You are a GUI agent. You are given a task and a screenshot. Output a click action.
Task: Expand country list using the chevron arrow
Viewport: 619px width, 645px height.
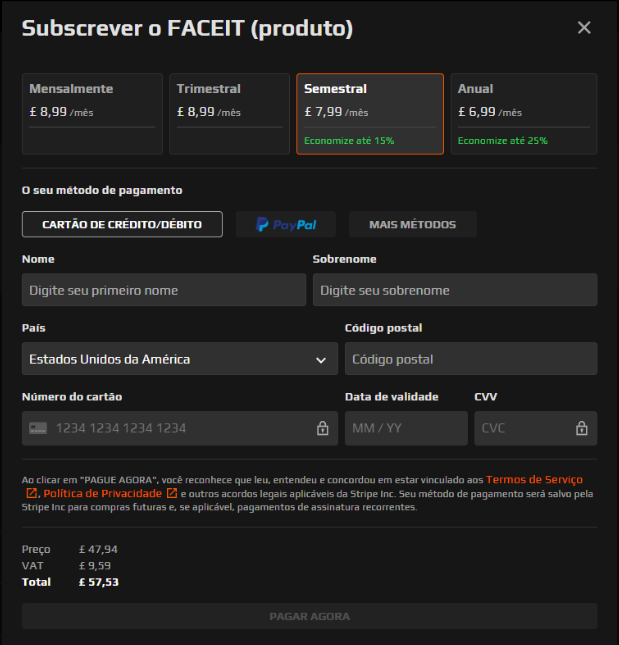[x=321, y=359]
